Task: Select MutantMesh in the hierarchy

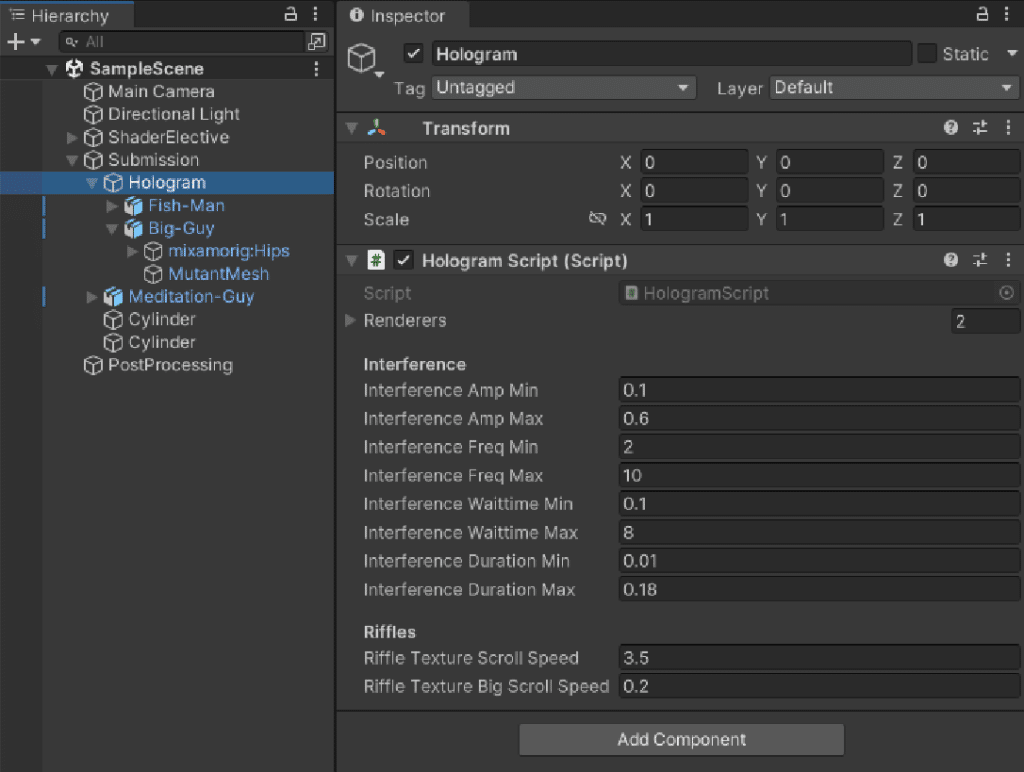Action: pyautogui.click(x=218, y=274)
